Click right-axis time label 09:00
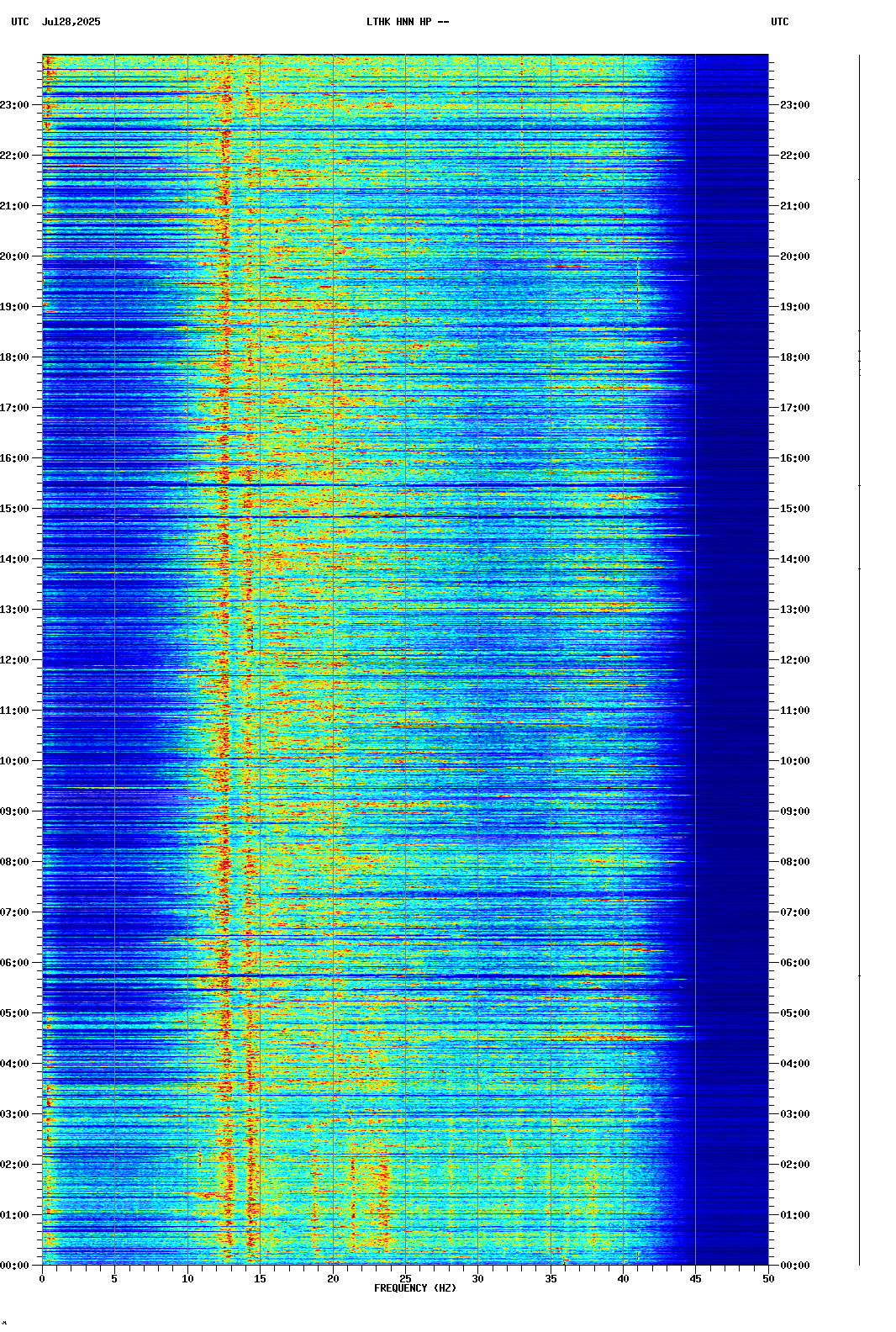Screen dimensions: 896x1332 795,811
